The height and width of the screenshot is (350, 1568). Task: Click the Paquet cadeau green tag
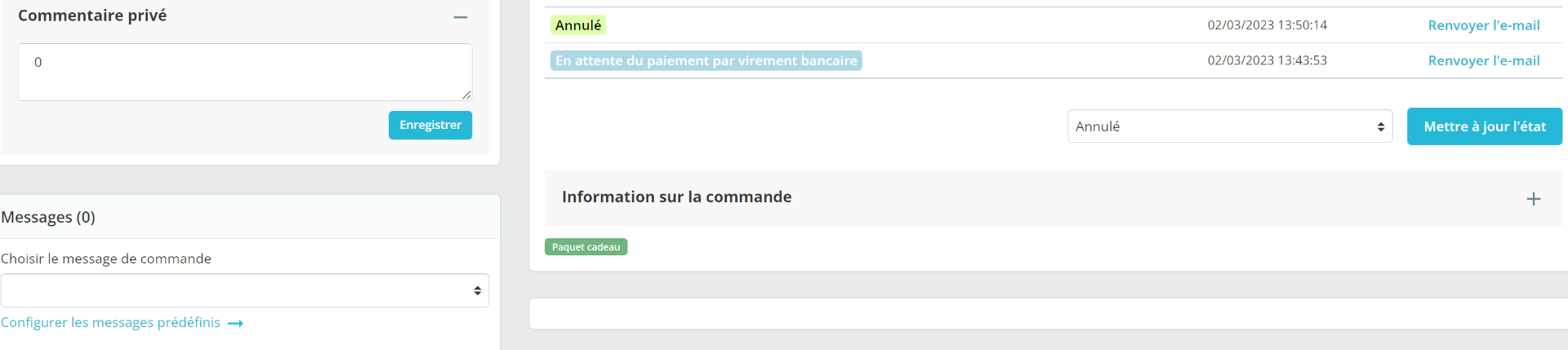click(x=586, y=246)
